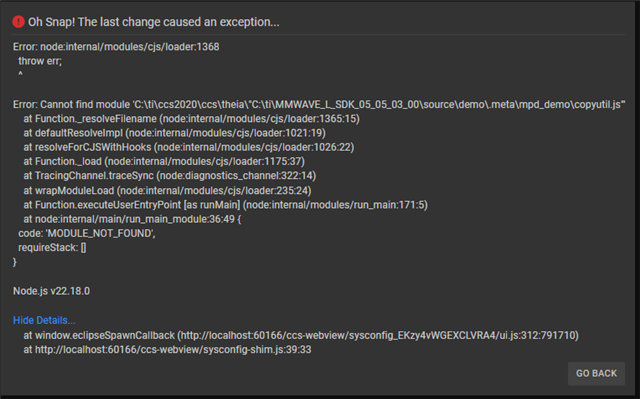
Task: Select the TracingChannel.traceSync stack line
Action: pyautogui.click(x=169, y=176)
